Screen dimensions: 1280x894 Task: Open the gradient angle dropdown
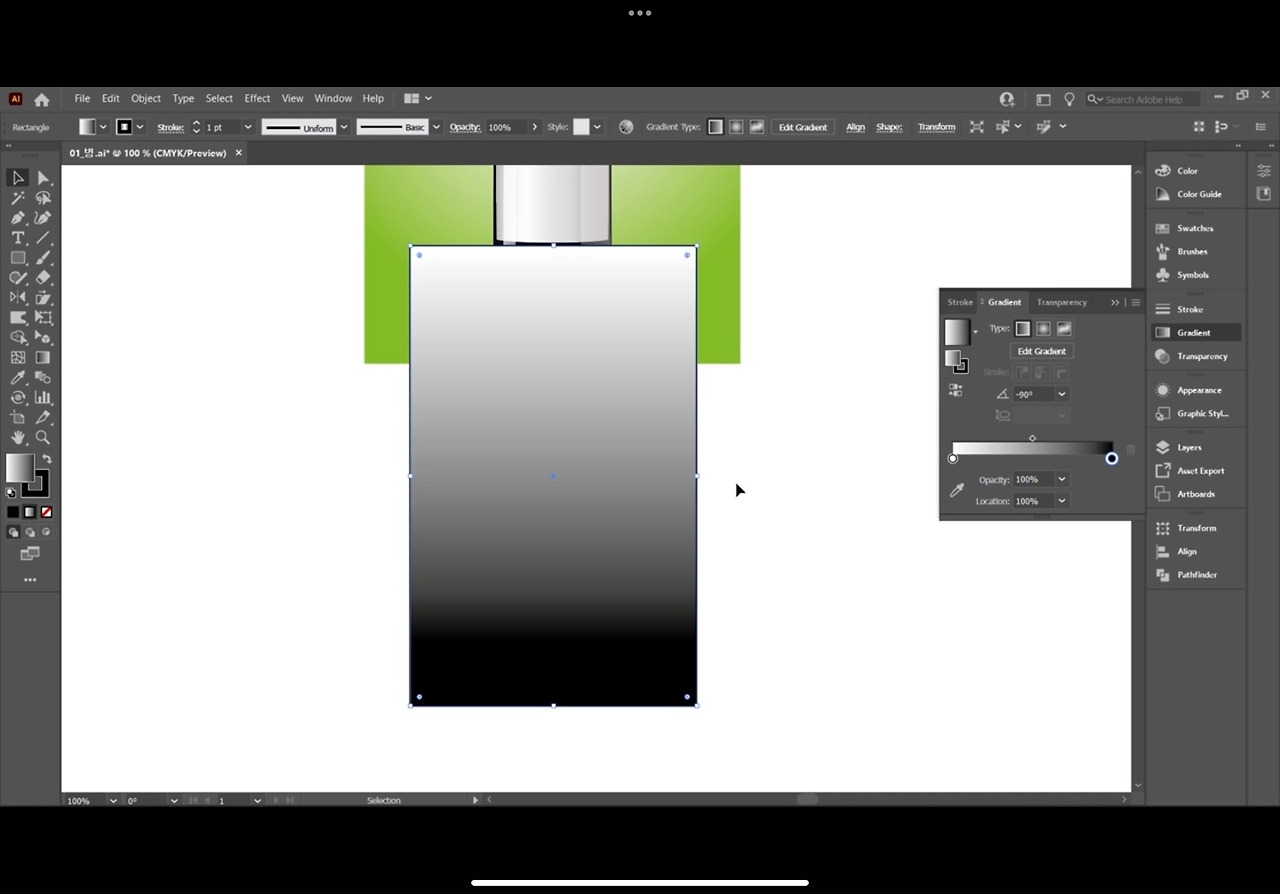1062,394
